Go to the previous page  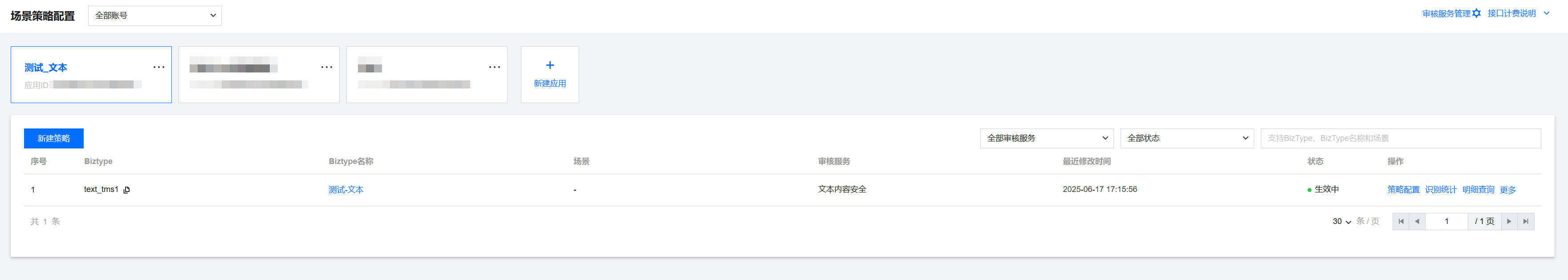1417,221
